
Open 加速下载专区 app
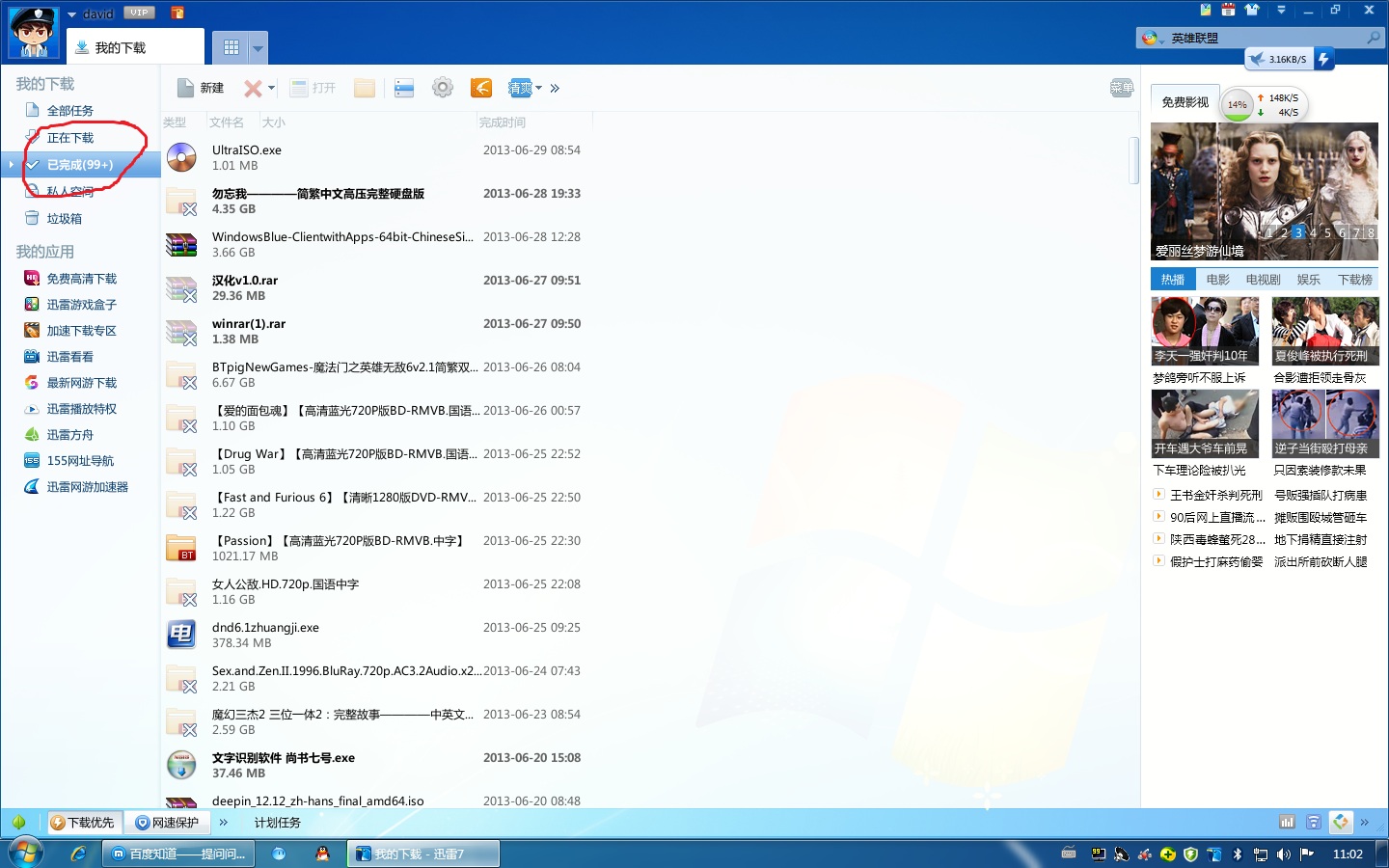coord(81,331)
